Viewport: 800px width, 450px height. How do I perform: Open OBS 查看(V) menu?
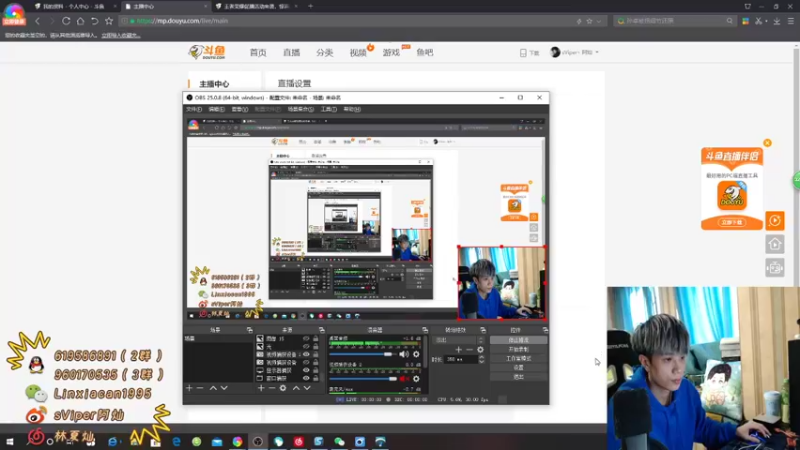point(239,109)
